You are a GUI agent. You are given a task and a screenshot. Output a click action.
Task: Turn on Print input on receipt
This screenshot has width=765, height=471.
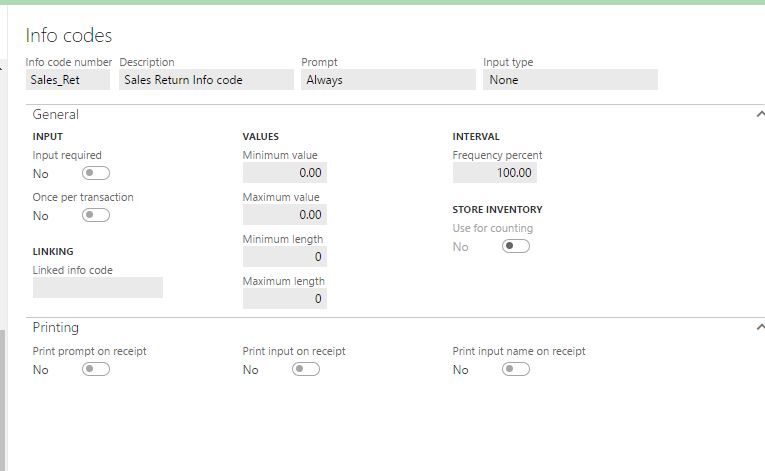(x=306, y=369)
